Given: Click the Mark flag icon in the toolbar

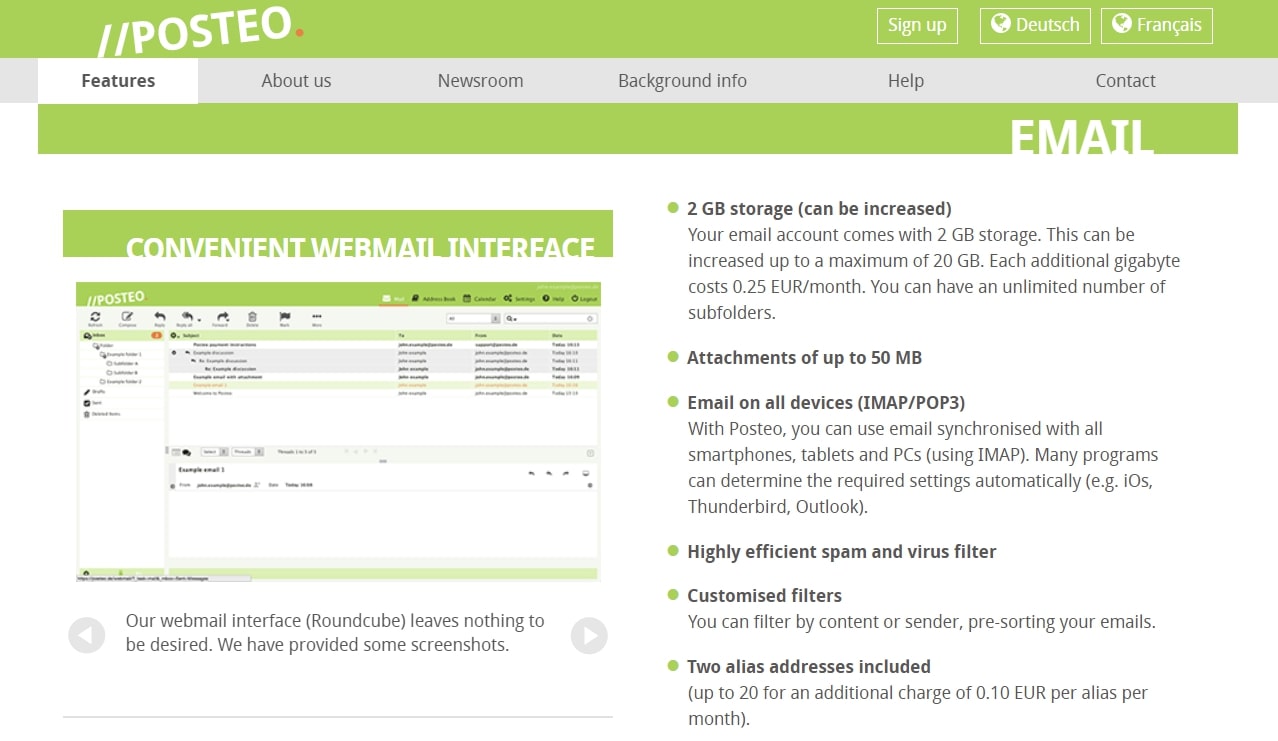Looking at the screenshot, I should (285, 315).
